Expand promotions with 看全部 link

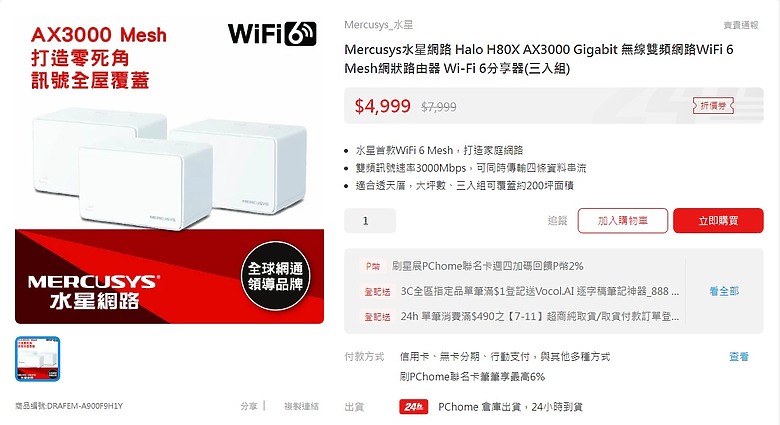pyautogui.click(x=724, y=291)
